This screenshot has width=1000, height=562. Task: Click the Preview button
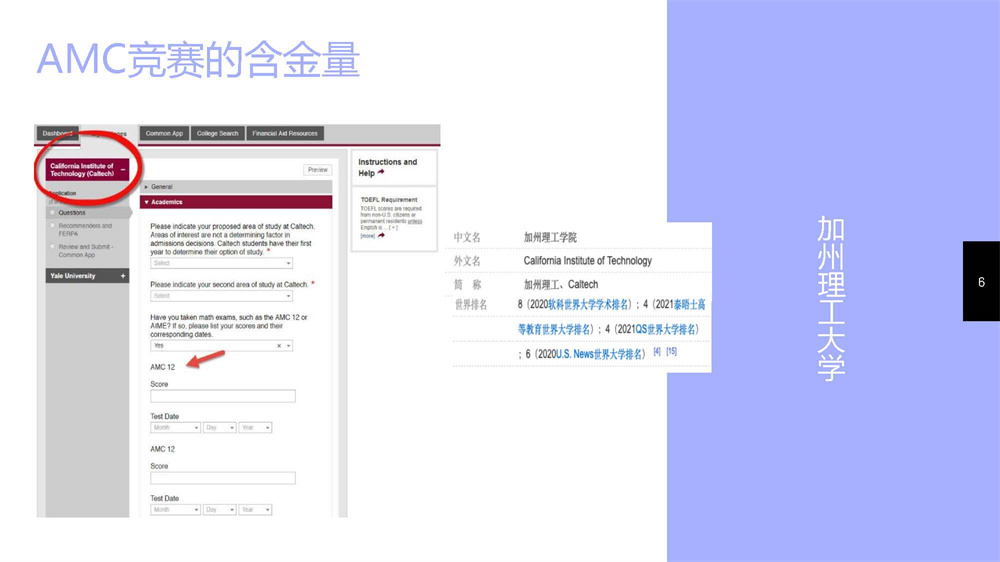point(318,170)
